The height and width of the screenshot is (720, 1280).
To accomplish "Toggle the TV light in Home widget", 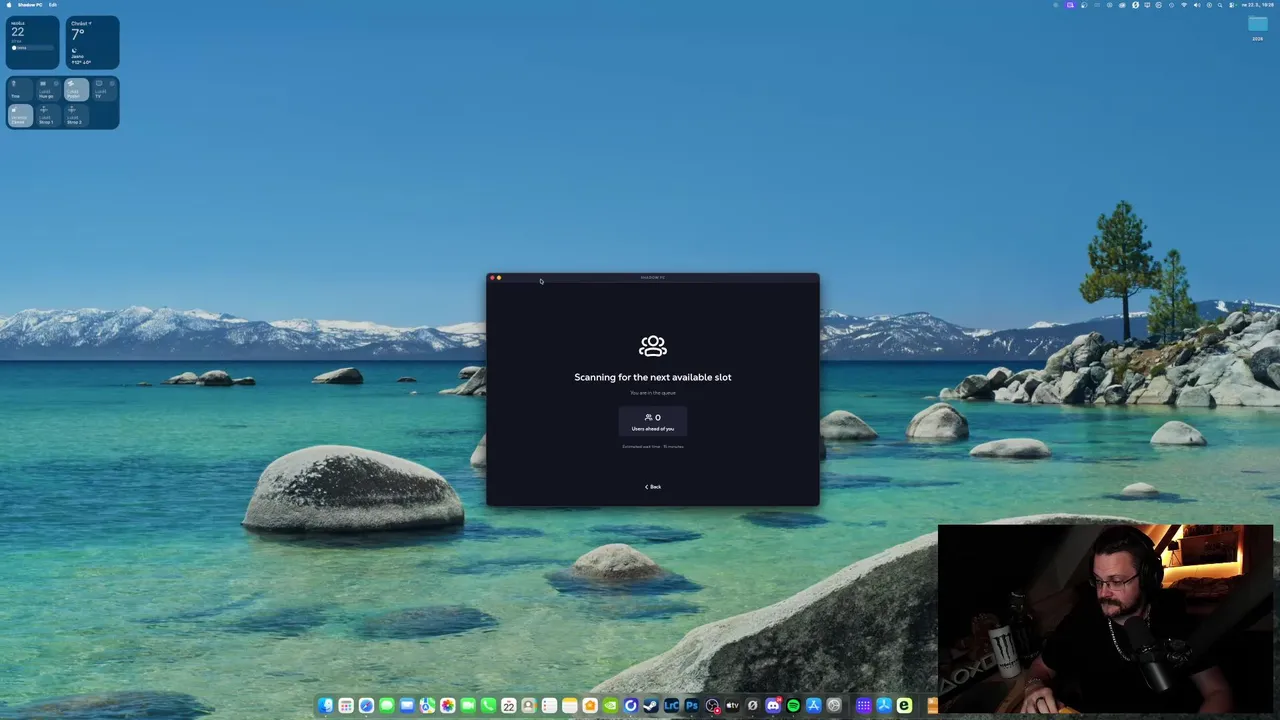I will tap(104, 89).
